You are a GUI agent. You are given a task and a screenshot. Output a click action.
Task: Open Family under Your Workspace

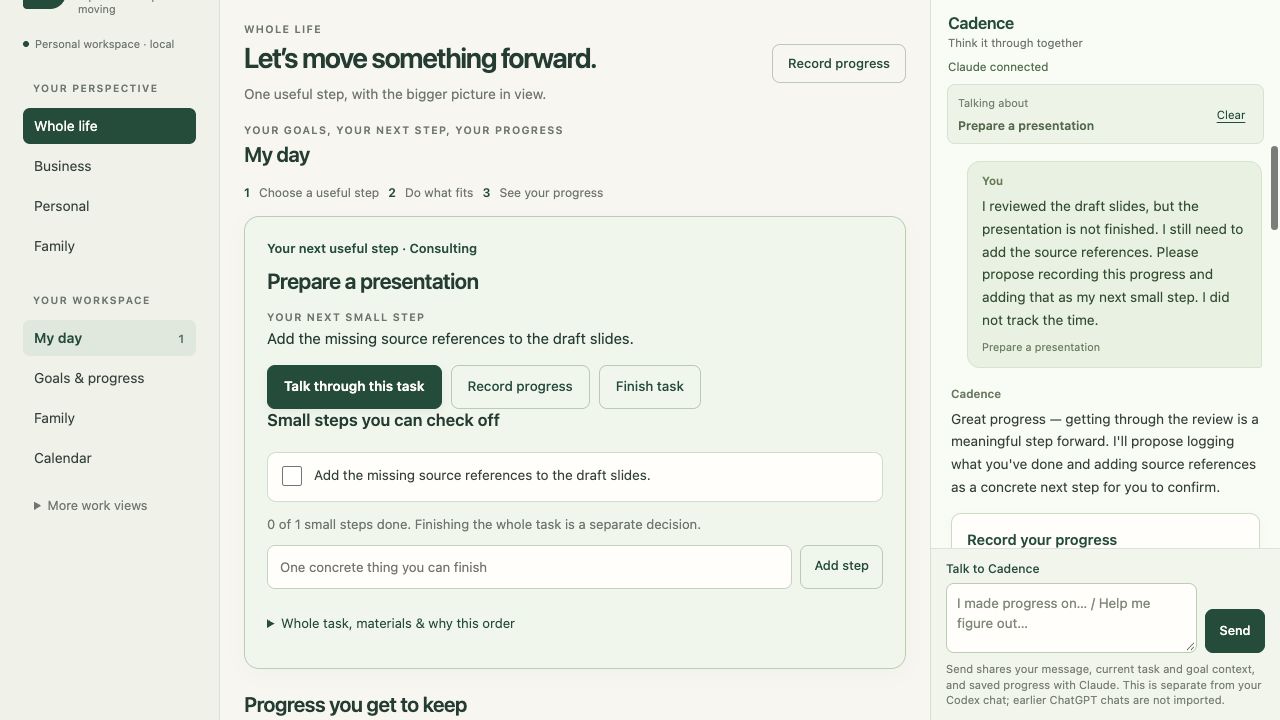109,418
